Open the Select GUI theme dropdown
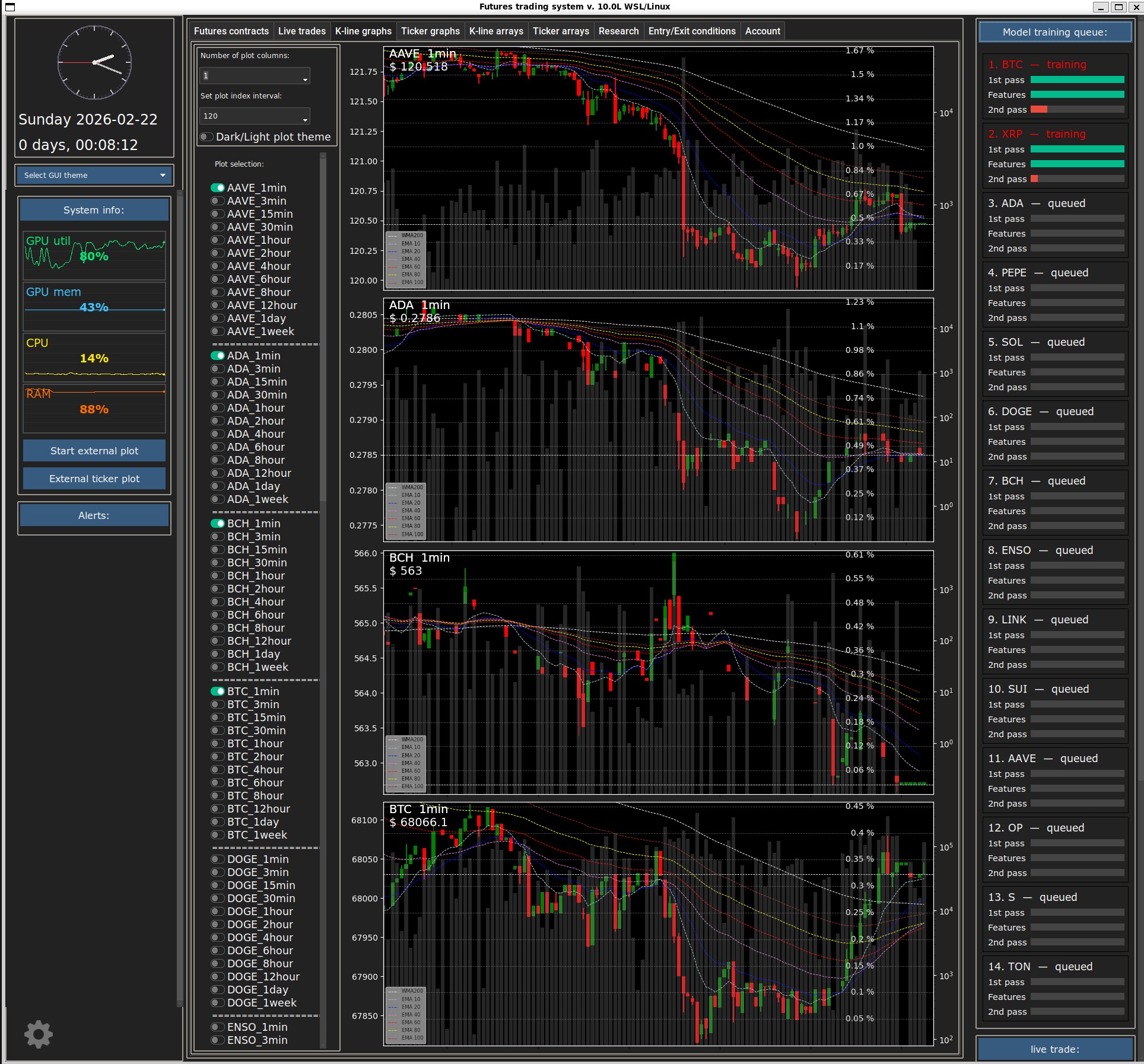This screenshot has height=1064, width=1144. pos(94,175)
